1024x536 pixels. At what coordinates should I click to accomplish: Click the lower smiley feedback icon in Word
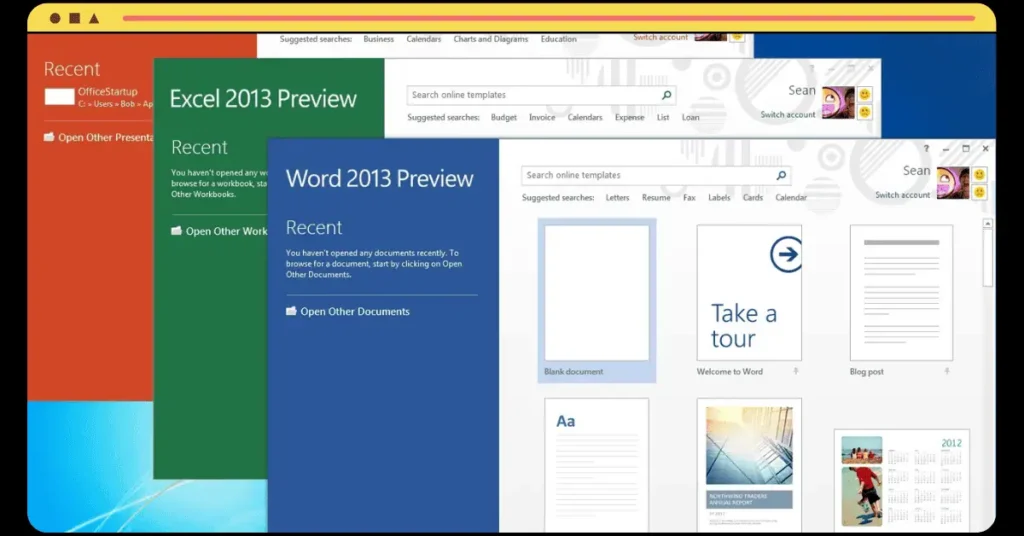[979, 192]
